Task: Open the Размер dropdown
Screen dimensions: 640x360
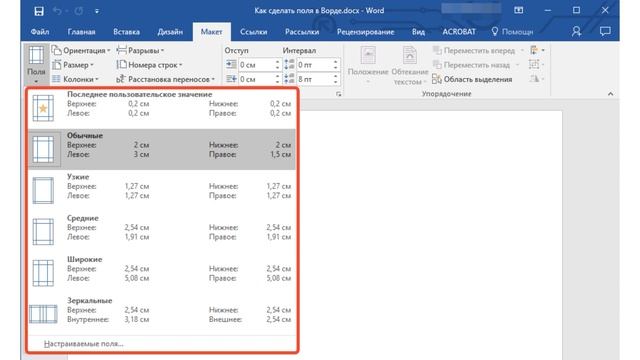Action: 73,65
